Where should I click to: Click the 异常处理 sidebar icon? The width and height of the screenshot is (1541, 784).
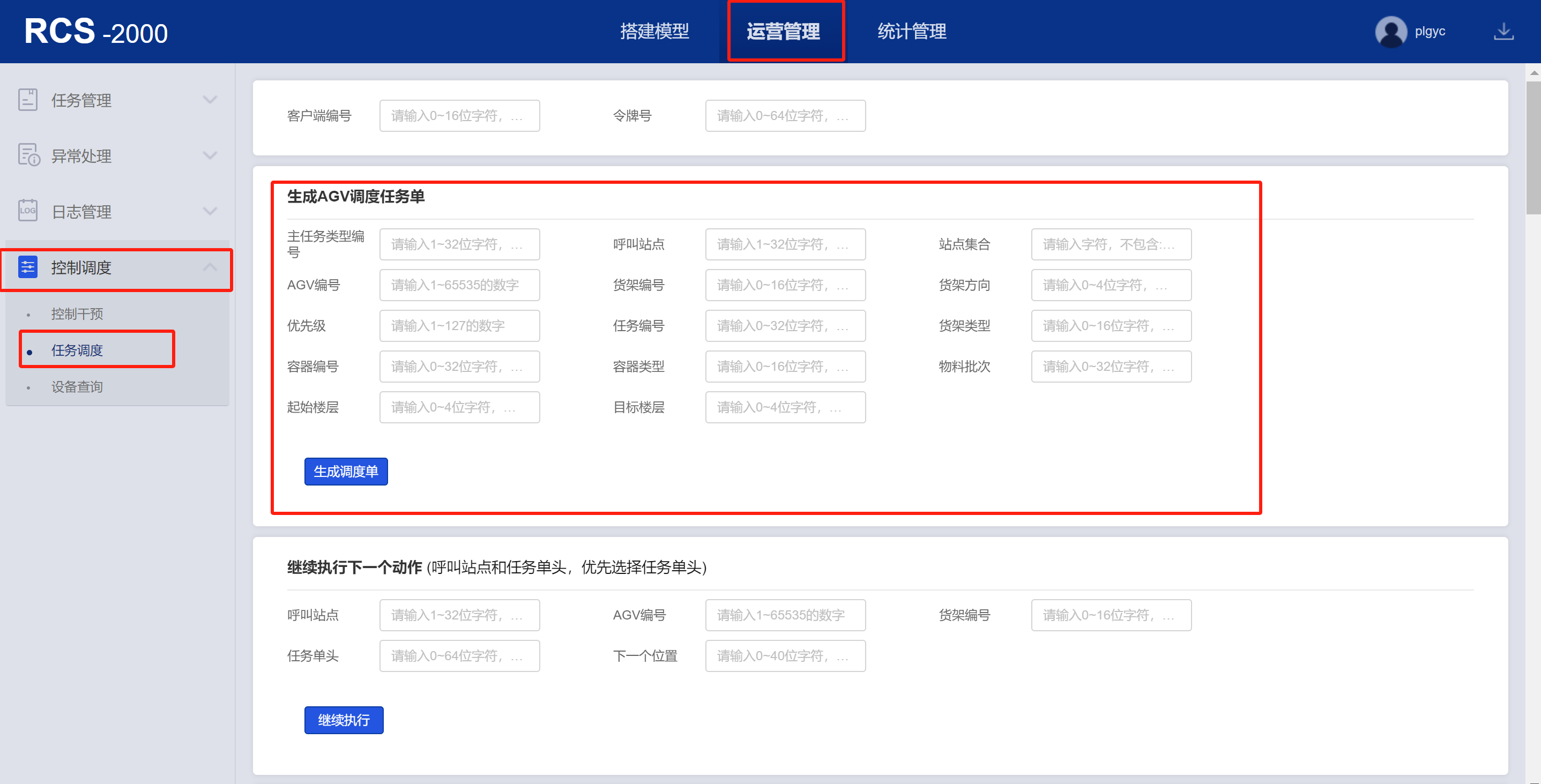[x=28, y=155]
